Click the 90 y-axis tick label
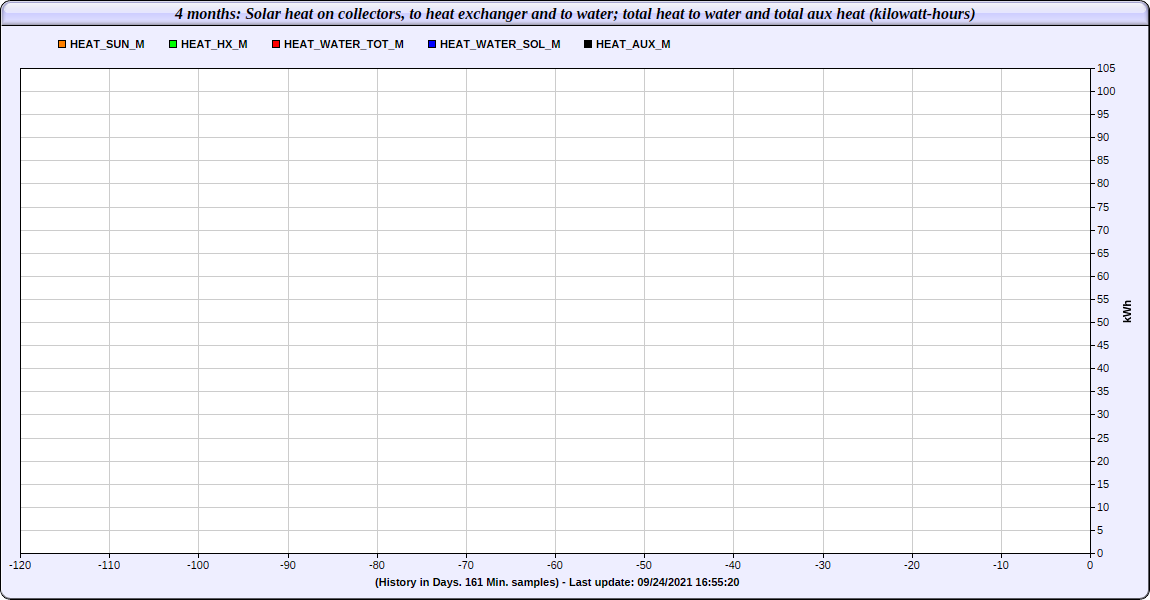This screenshot has height=600, width=1150. [1103, 137]
